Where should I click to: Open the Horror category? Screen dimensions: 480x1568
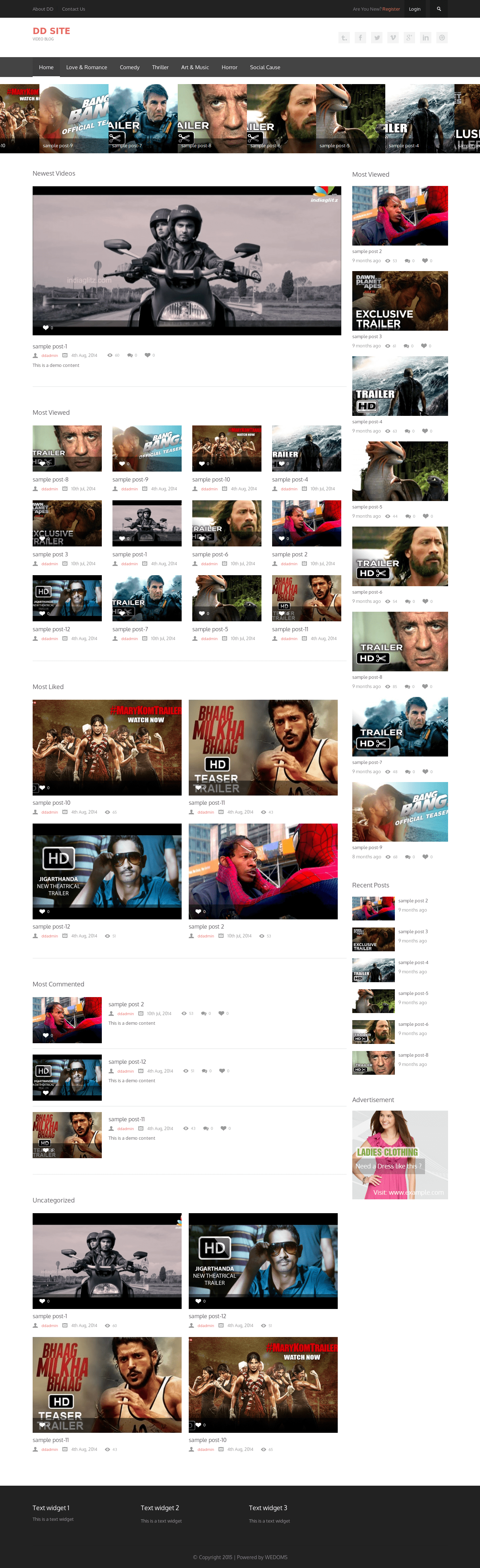tap(229, 67)
